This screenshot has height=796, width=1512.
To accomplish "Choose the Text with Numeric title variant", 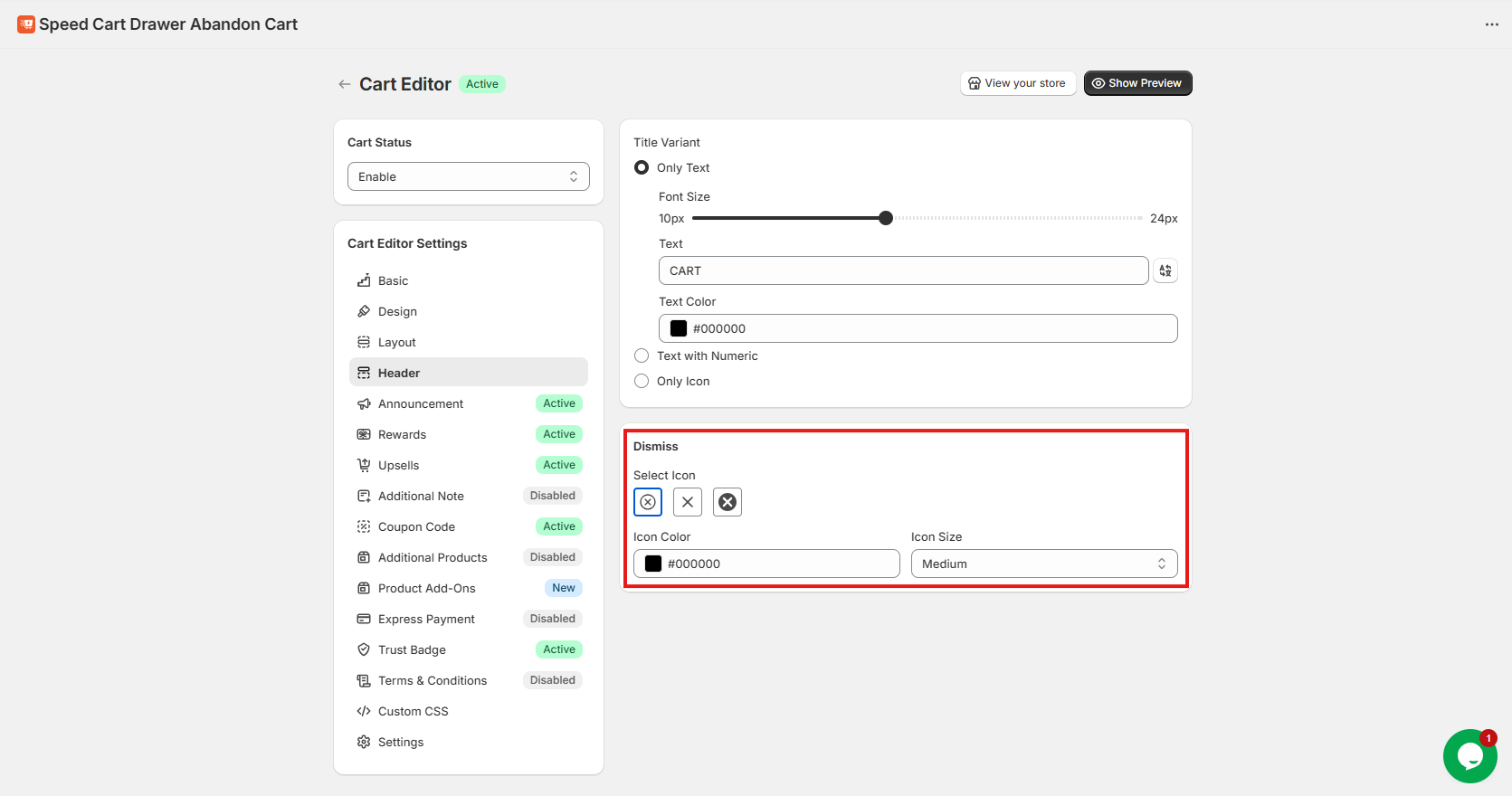I will (x=642, y=355).
